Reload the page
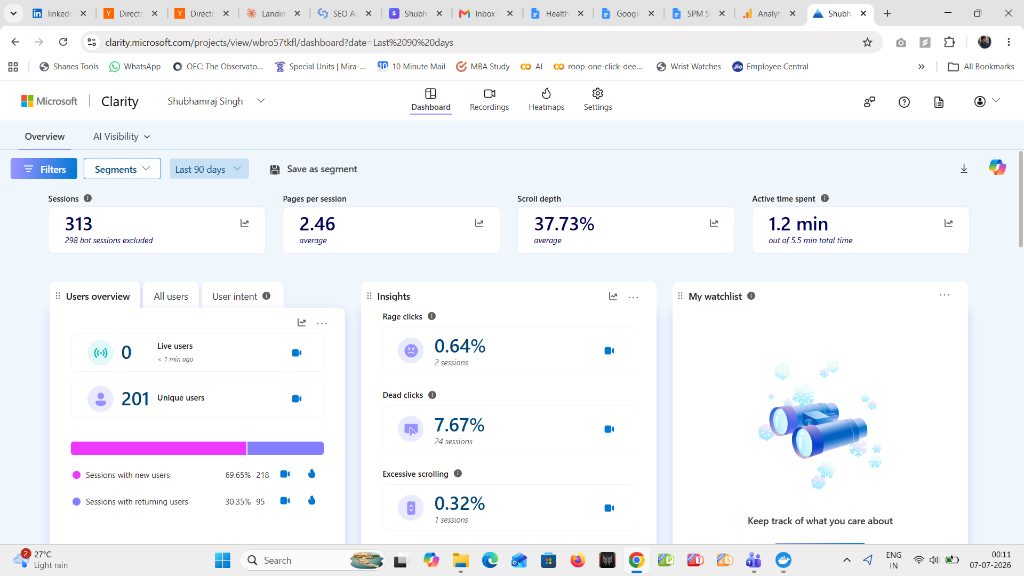Image resolution: width=1024 pixels, height=576 pixels. (63, 42)
